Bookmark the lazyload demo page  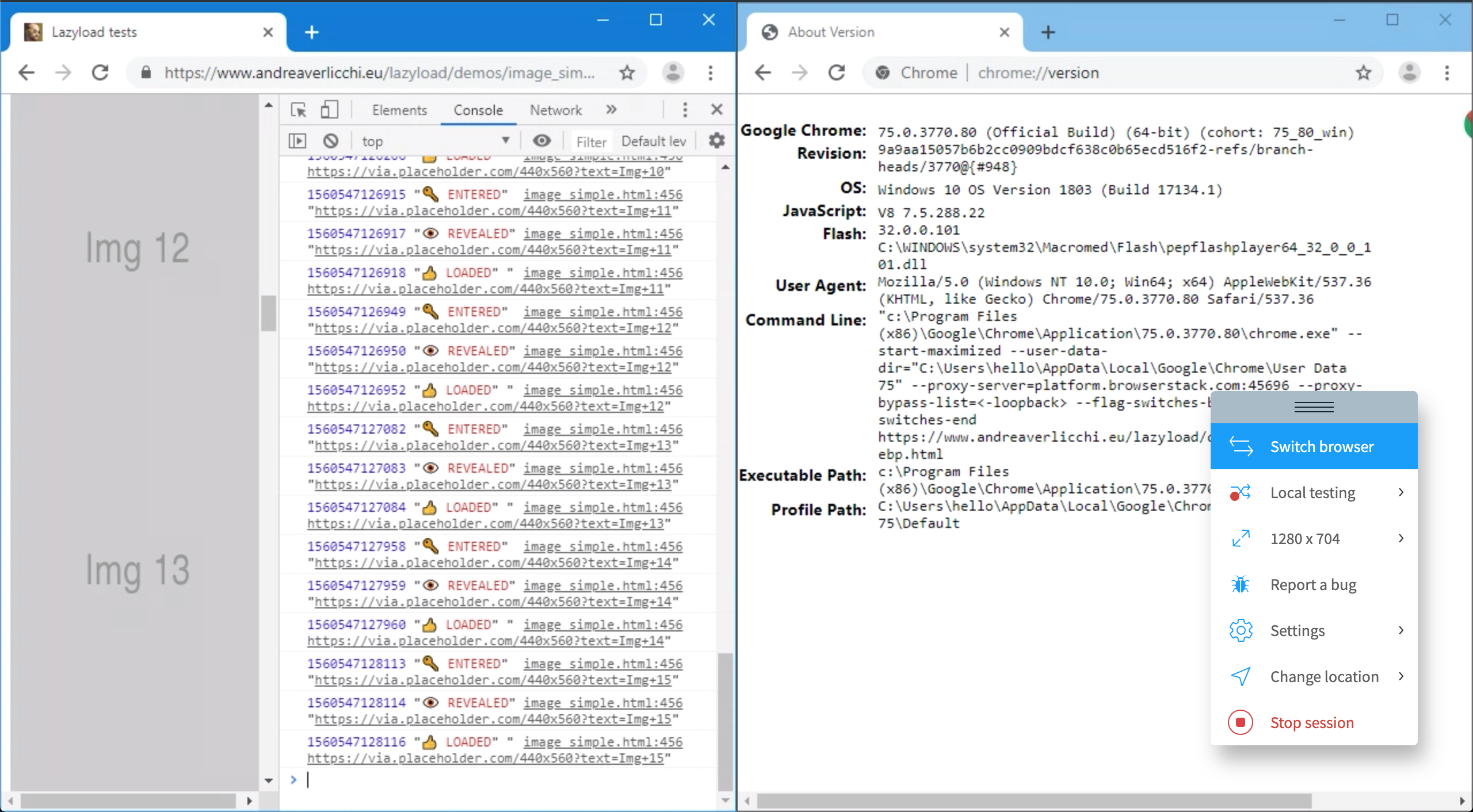[627, 72]
